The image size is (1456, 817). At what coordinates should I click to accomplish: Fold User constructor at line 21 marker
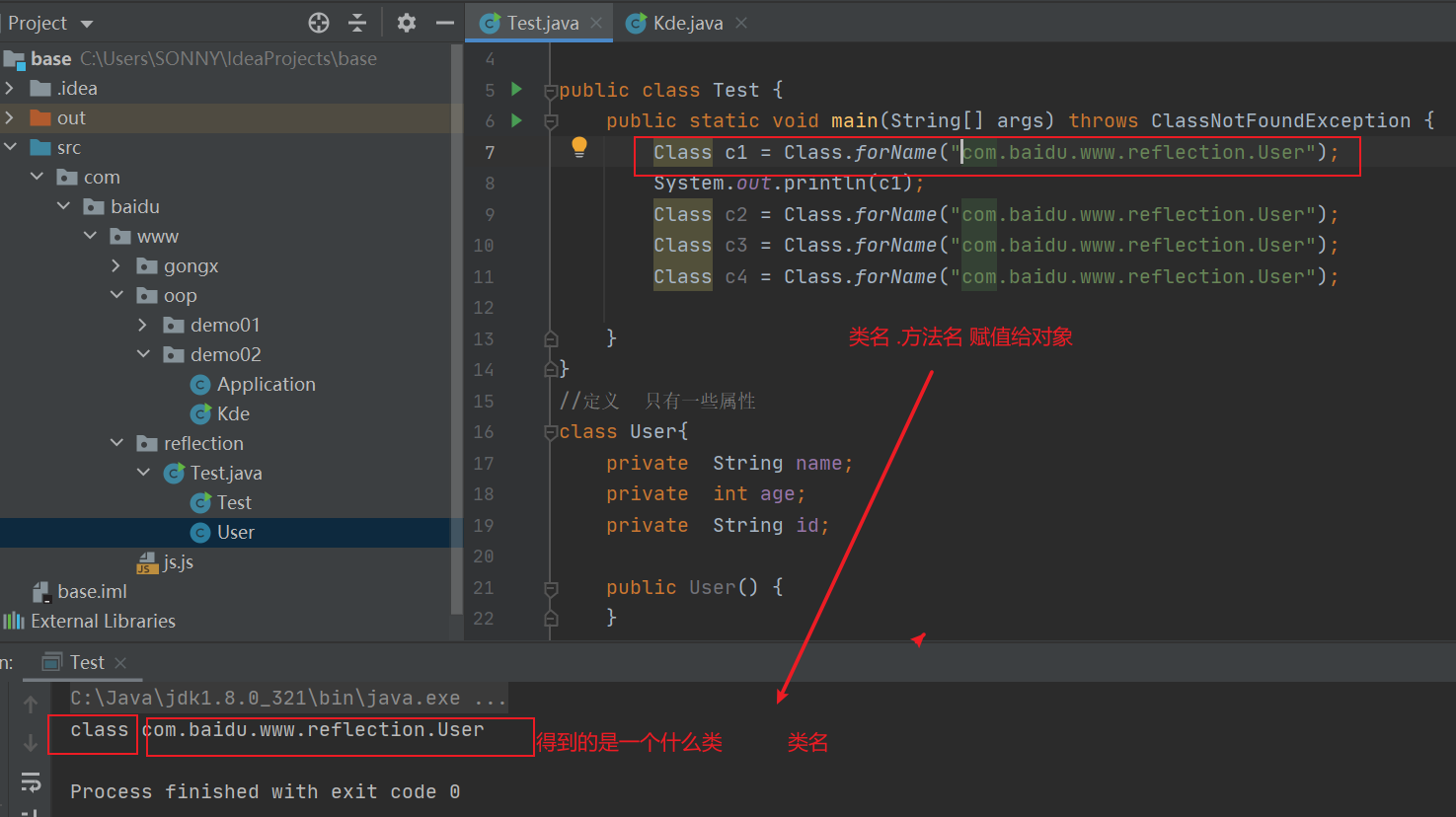click(x=551, y=588)
